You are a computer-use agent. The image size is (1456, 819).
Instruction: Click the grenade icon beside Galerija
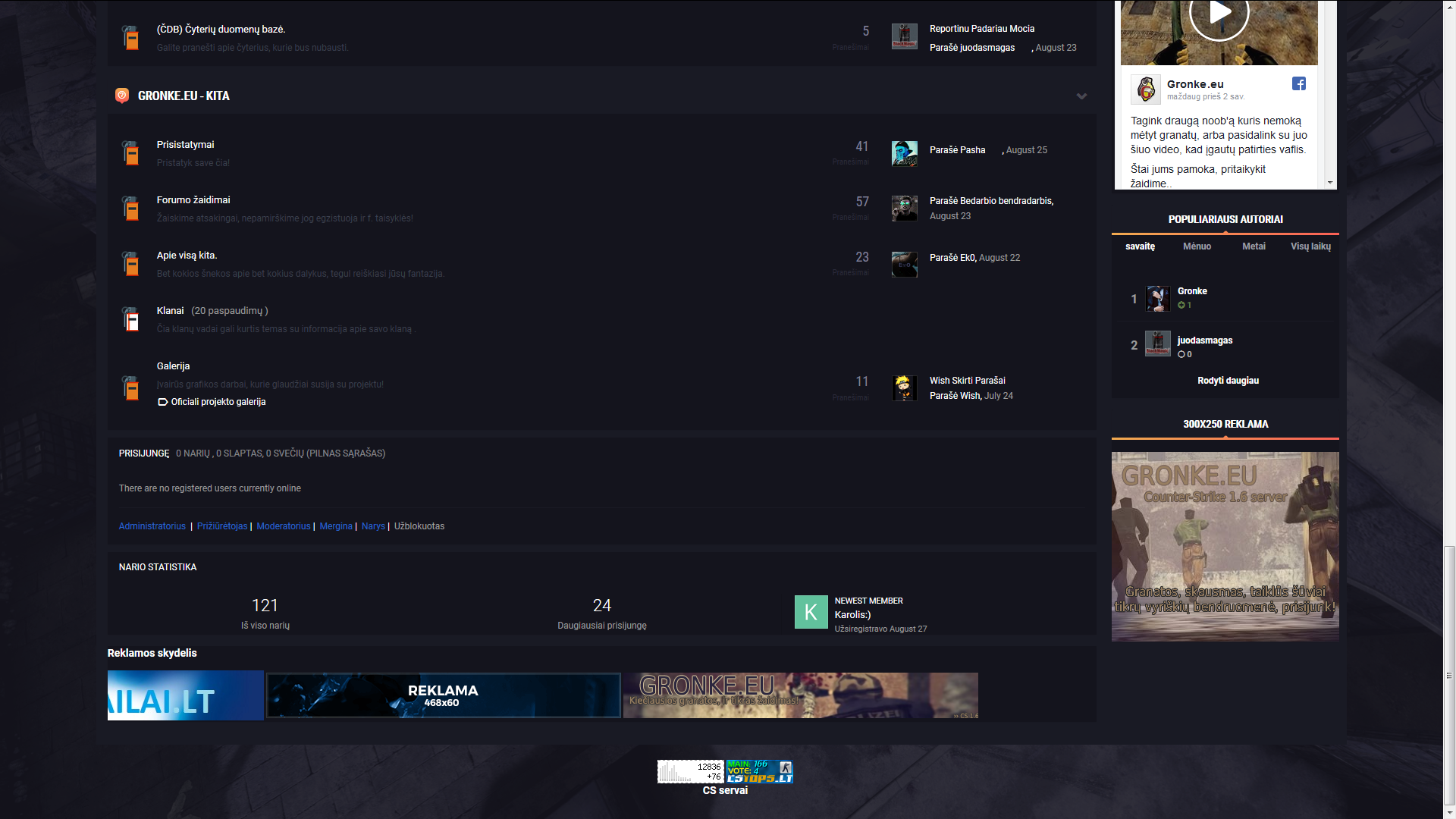[130, 388]
